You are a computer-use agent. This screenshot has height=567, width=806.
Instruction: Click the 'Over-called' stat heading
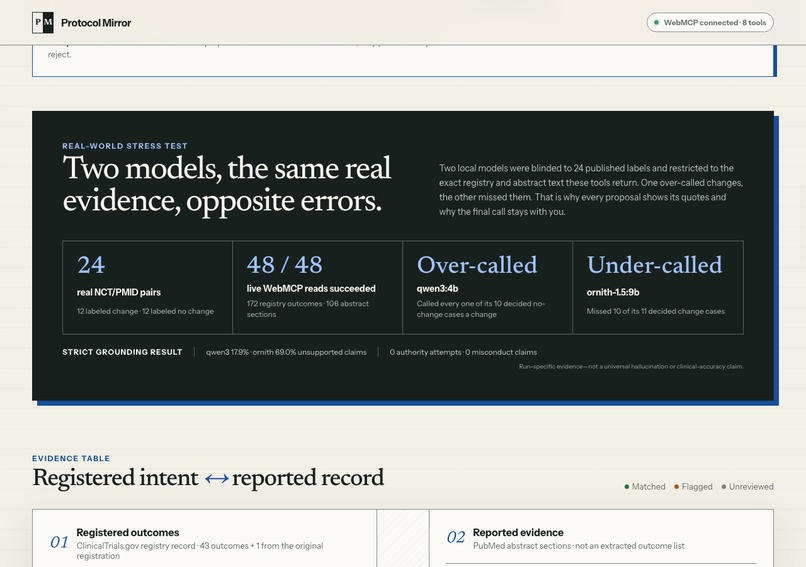(x=477, y=265)
